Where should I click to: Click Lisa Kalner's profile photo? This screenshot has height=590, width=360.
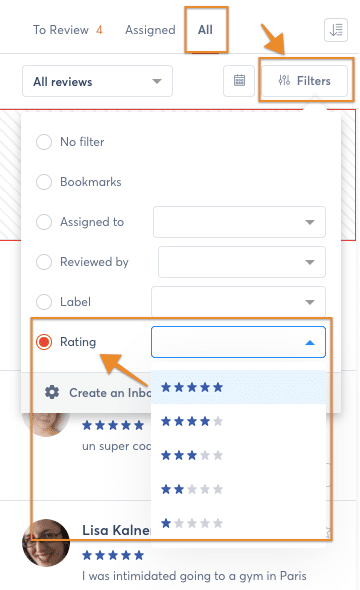pos(46,543)
